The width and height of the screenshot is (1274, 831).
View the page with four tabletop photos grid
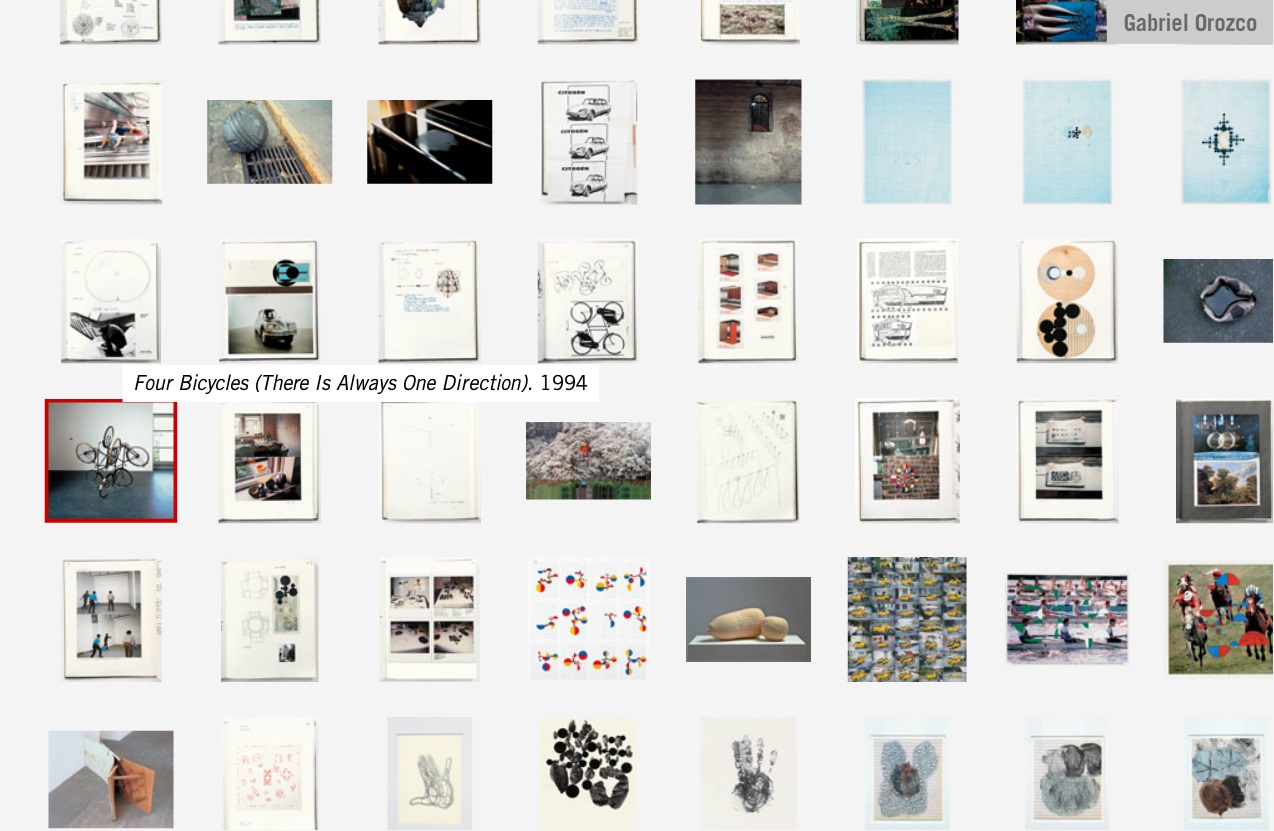429,620
